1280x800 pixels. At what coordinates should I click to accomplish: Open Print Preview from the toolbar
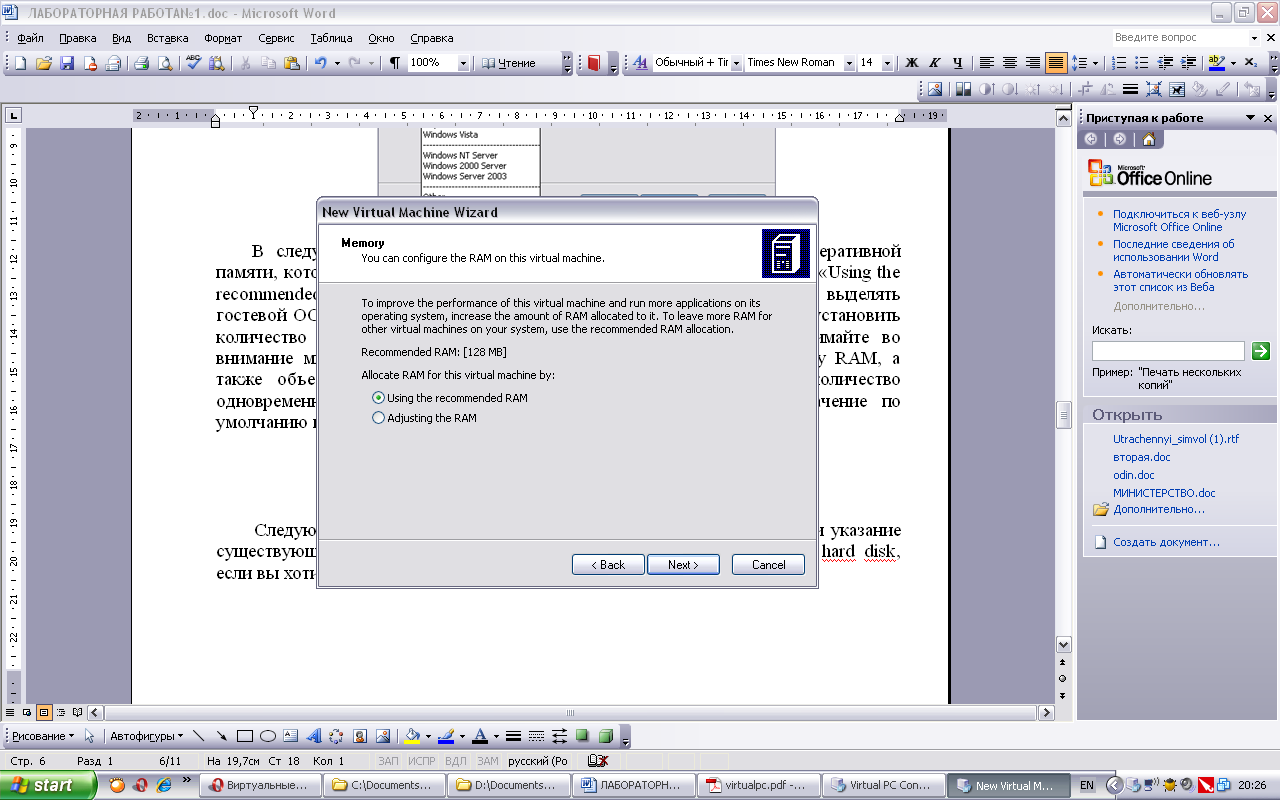click(165, 63)
